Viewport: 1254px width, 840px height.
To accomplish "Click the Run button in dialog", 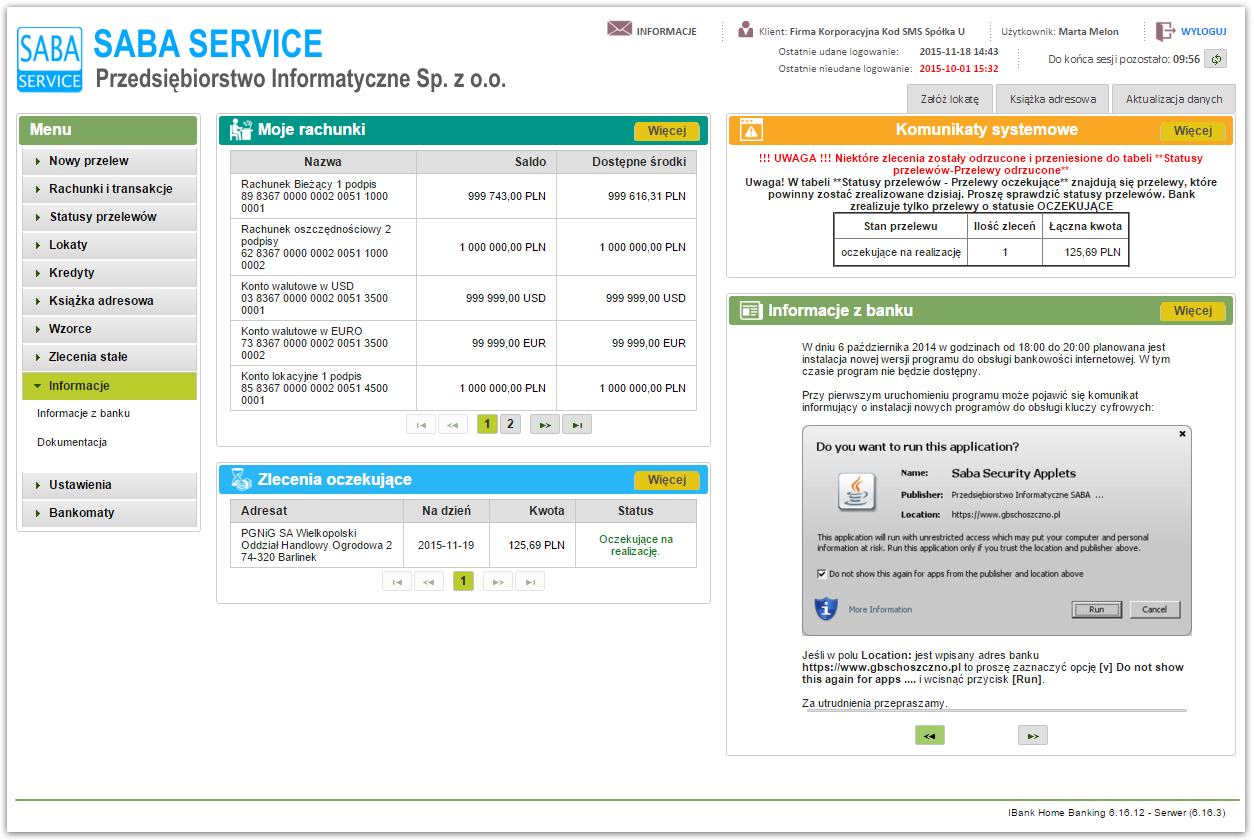I will pos(1097,609).
